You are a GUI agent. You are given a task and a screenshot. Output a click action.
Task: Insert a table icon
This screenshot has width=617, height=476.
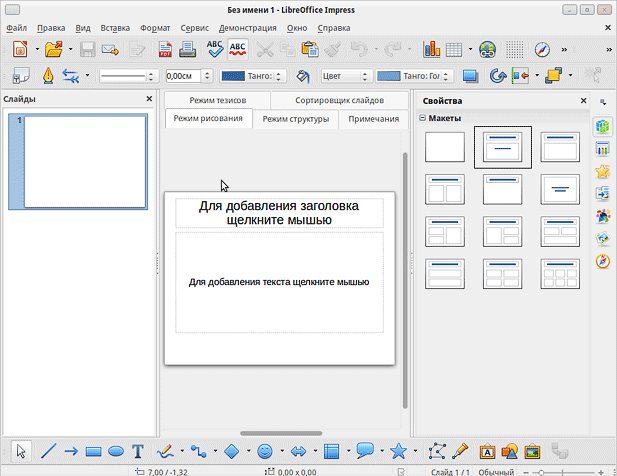[454, 50]
